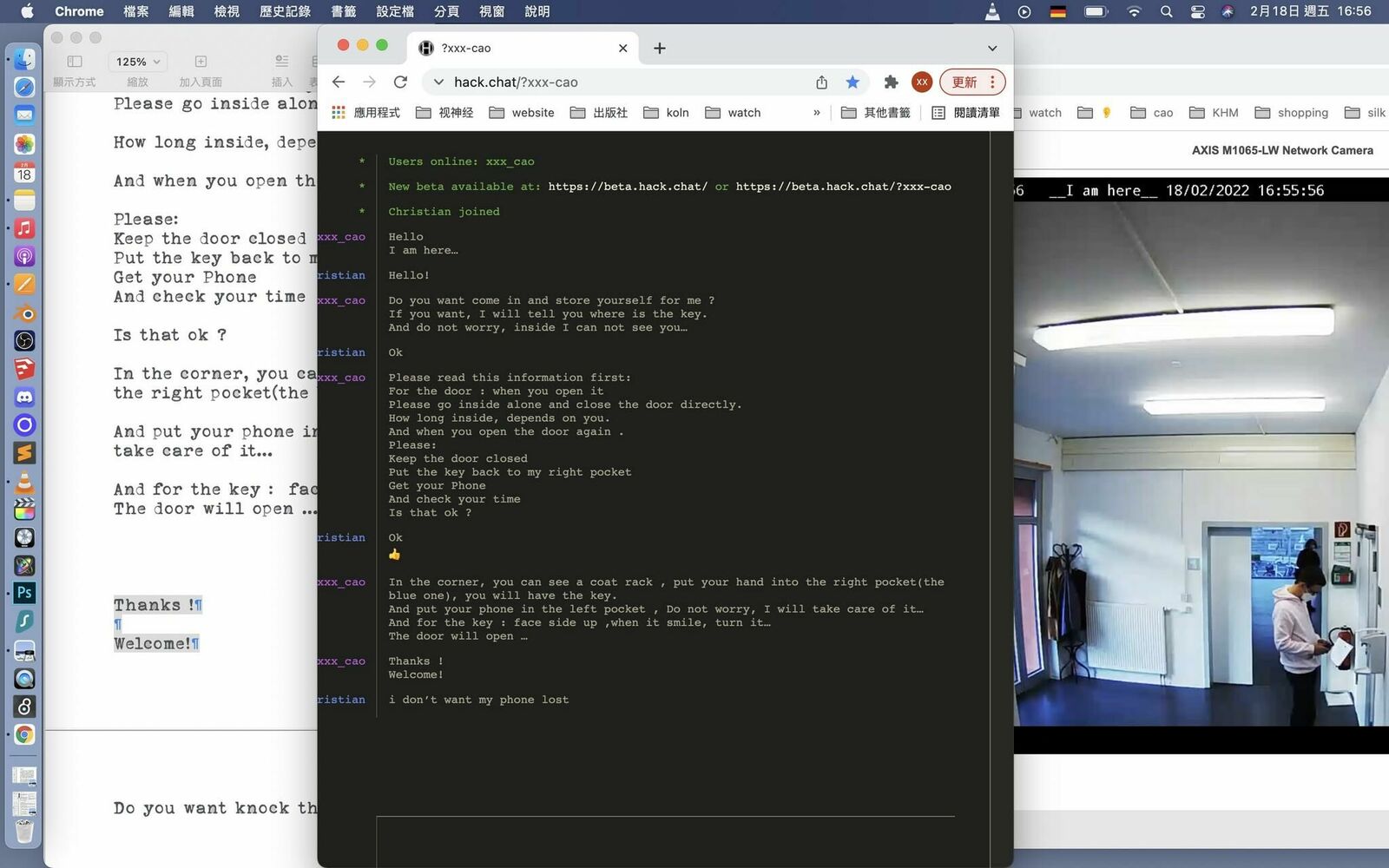Image resolution: width=1389 pixels, height=868 pixels.
Task: Open macOS Control Center toggles
Action: pos(1197,11)
